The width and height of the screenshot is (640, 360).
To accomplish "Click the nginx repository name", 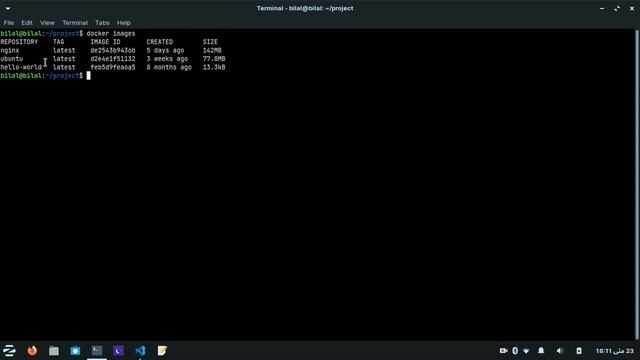I will [10, 51].
